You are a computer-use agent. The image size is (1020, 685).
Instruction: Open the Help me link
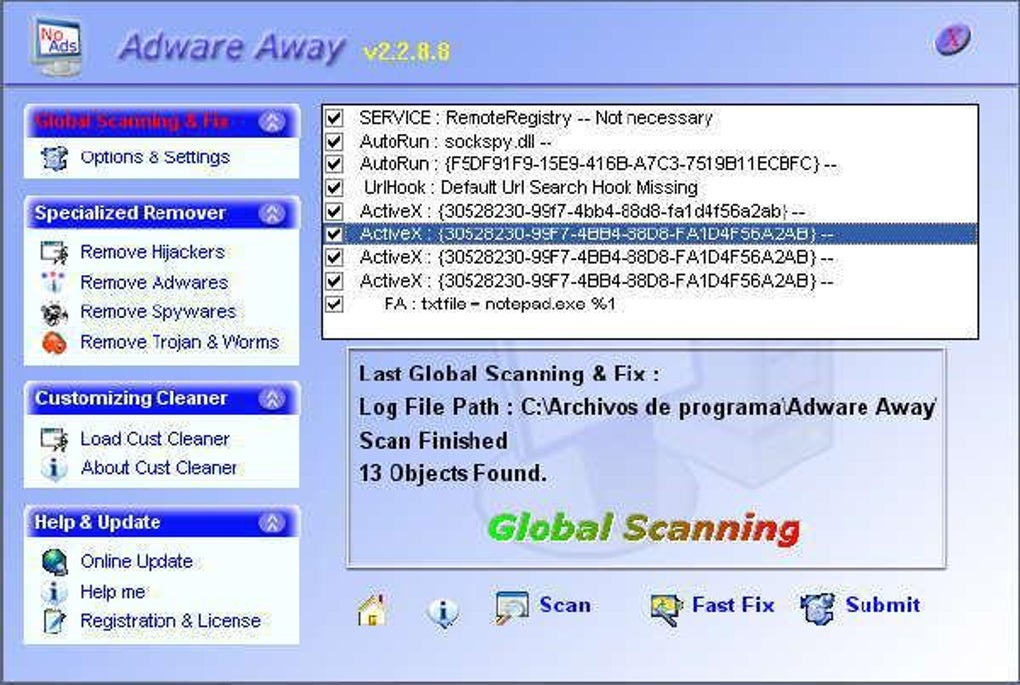pyautogui.click(x=113, y=591)
